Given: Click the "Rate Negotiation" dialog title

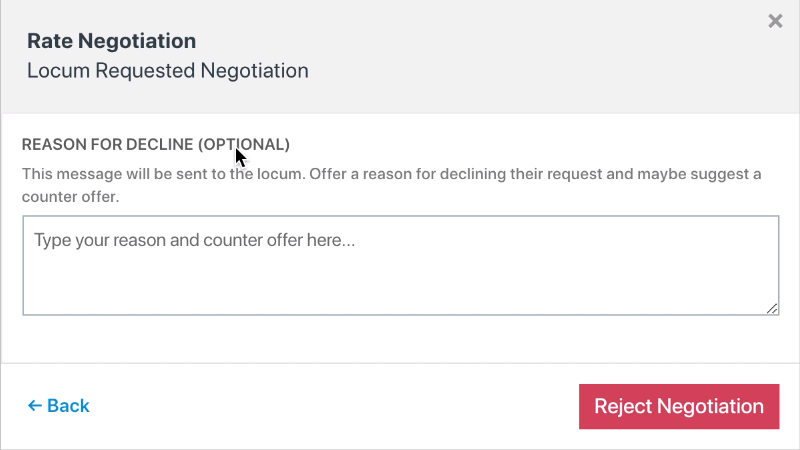Looking at the screenshot, I should tap(111, 41).
